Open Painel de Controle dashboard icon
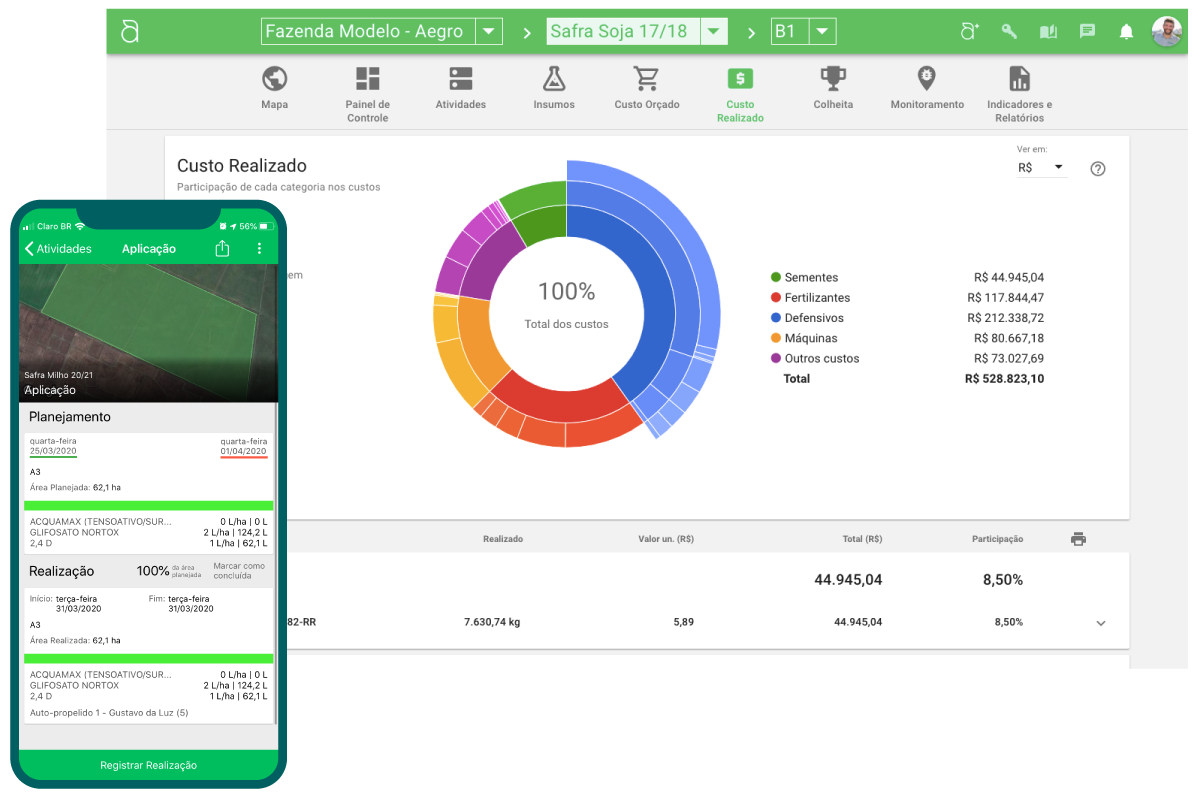 (x=367, y=79)
